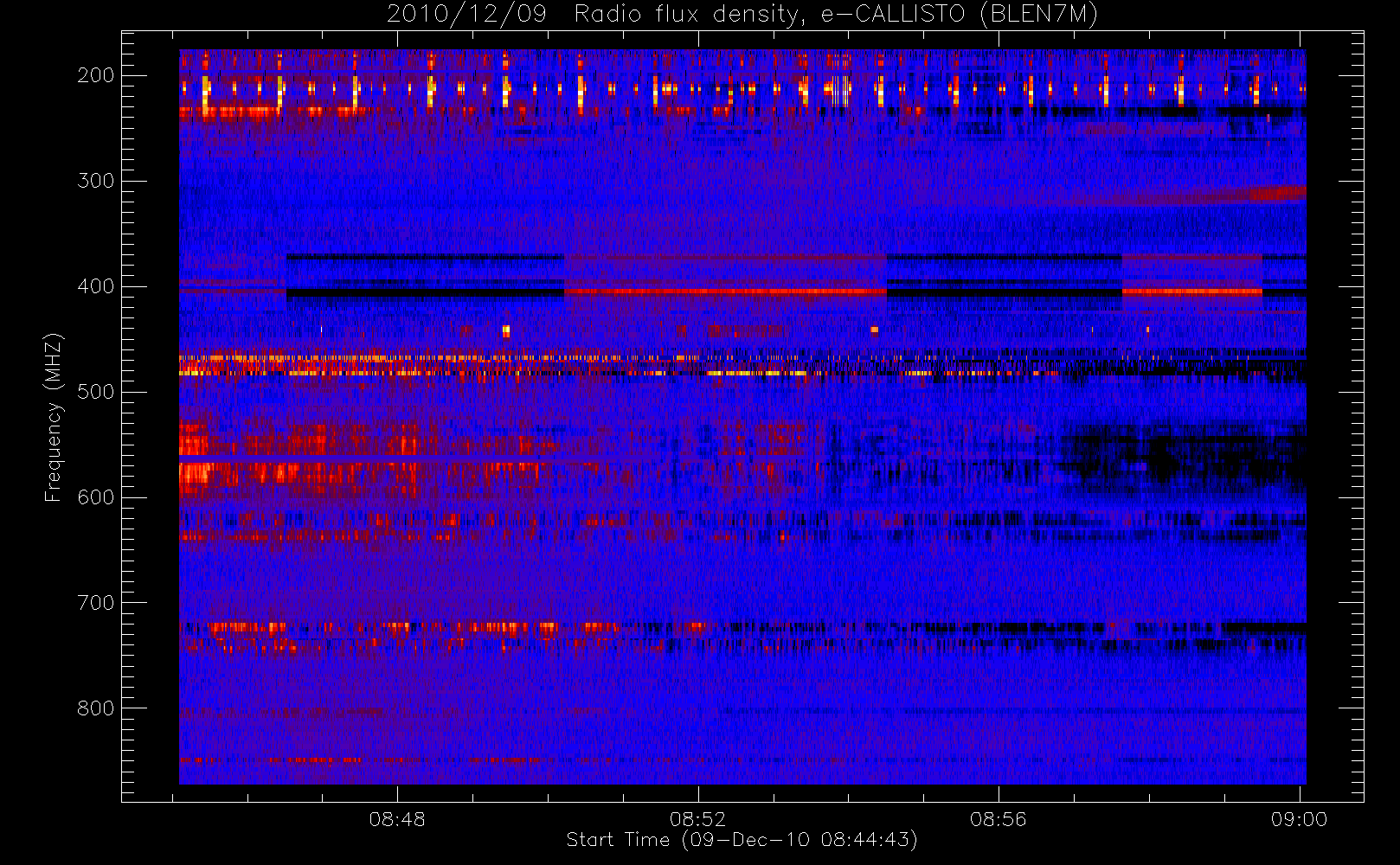The image size is (1400, 865).
Task: Click the 500 frequency tick label
Action: [96, 392]
